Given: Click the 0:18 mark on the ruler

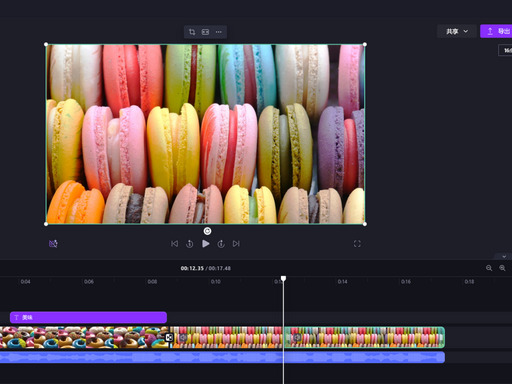Looking at the screenshot, I should click(469, 282).
